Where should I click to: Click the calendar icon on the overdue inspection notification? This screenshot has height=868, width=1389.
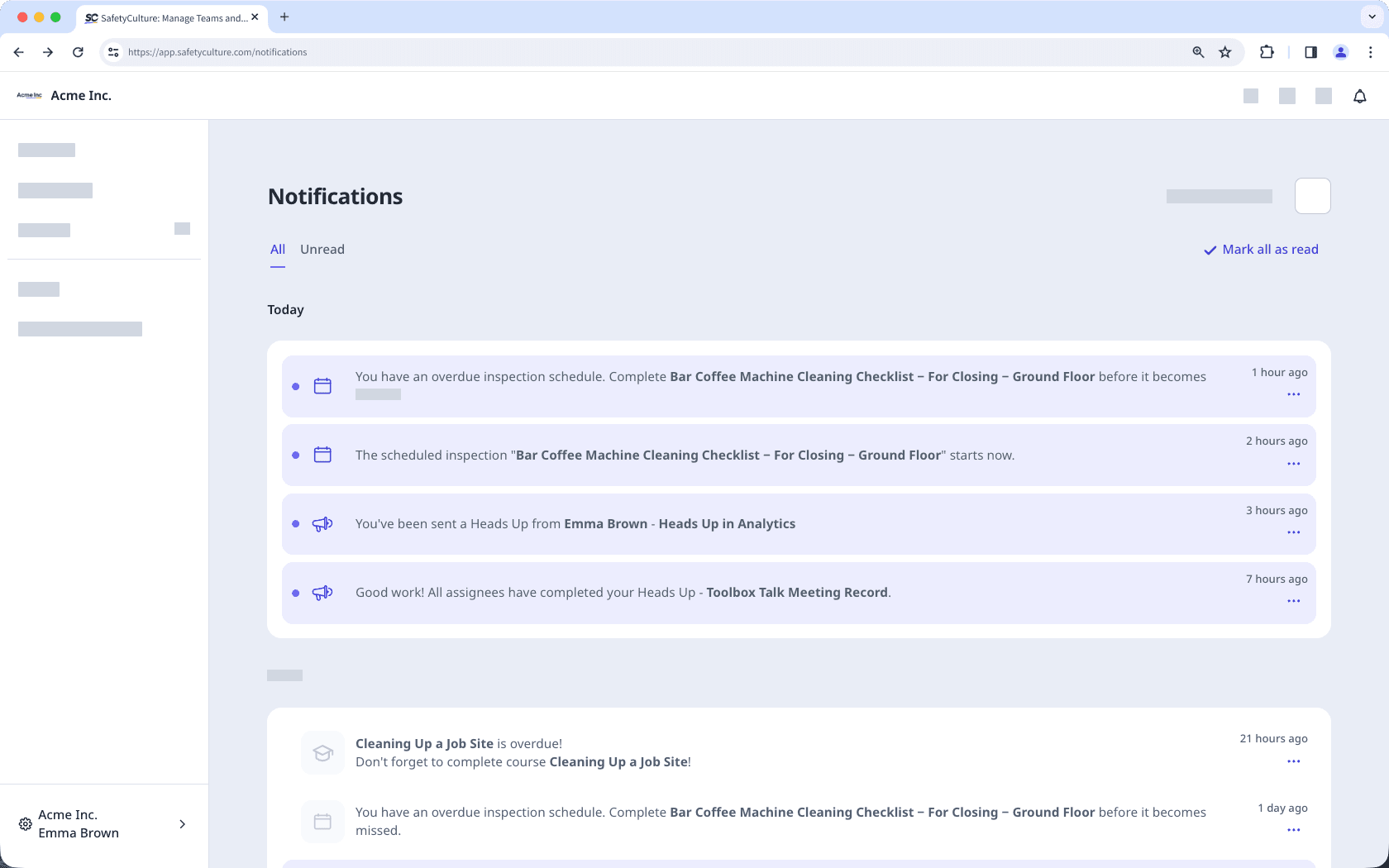point(322,385)
